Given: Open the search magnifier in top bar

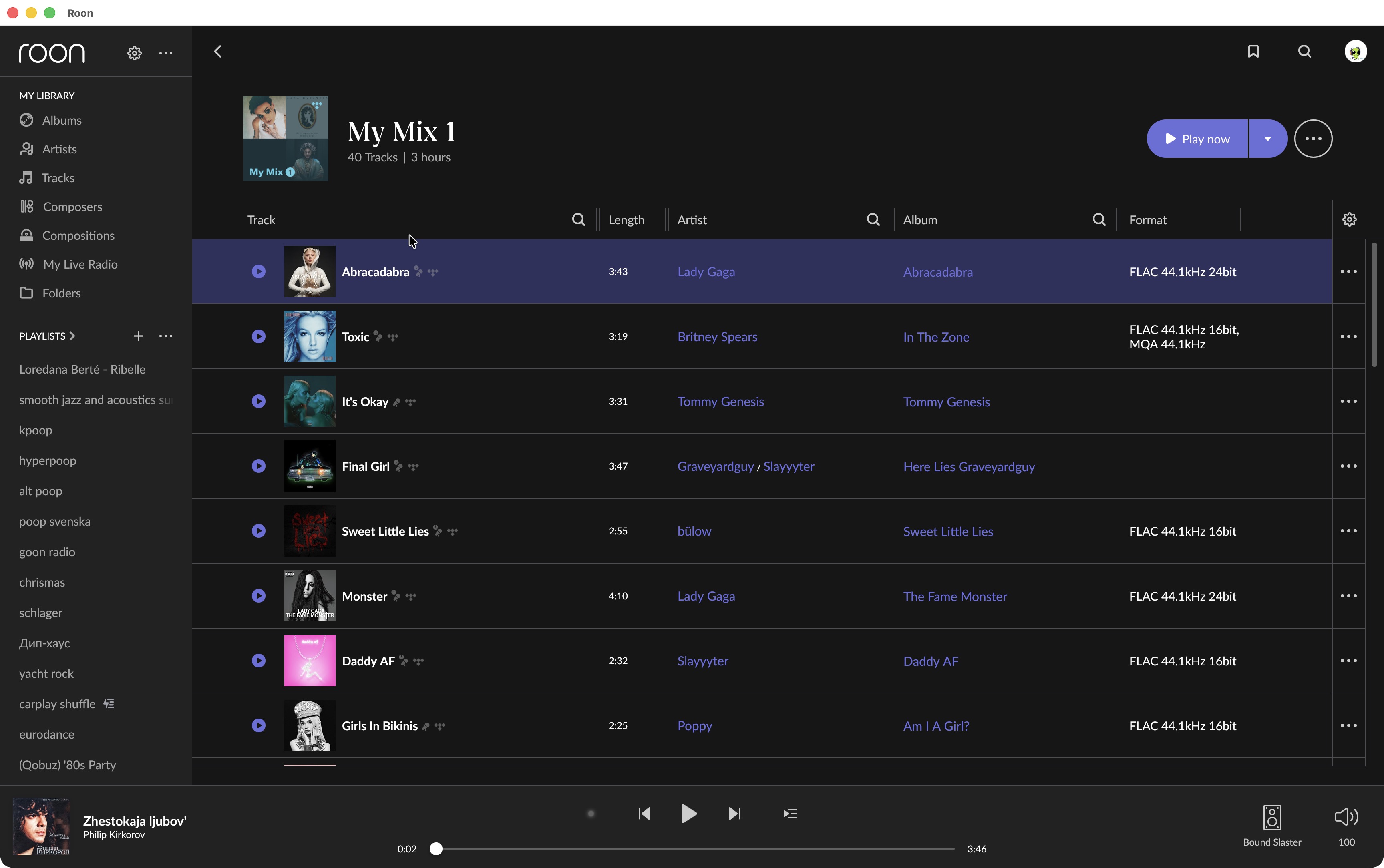Looking at the screenshot, I should (1304, 52).
